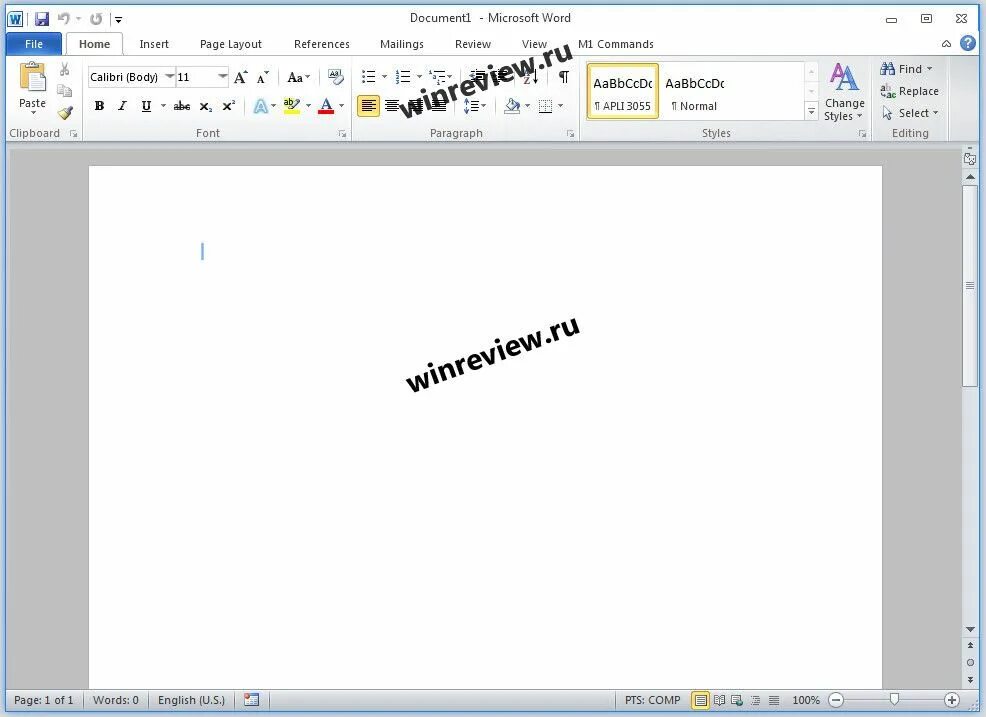Open the font size dropdown
Viewport: 986px width, 717px height.
[222, 77]
